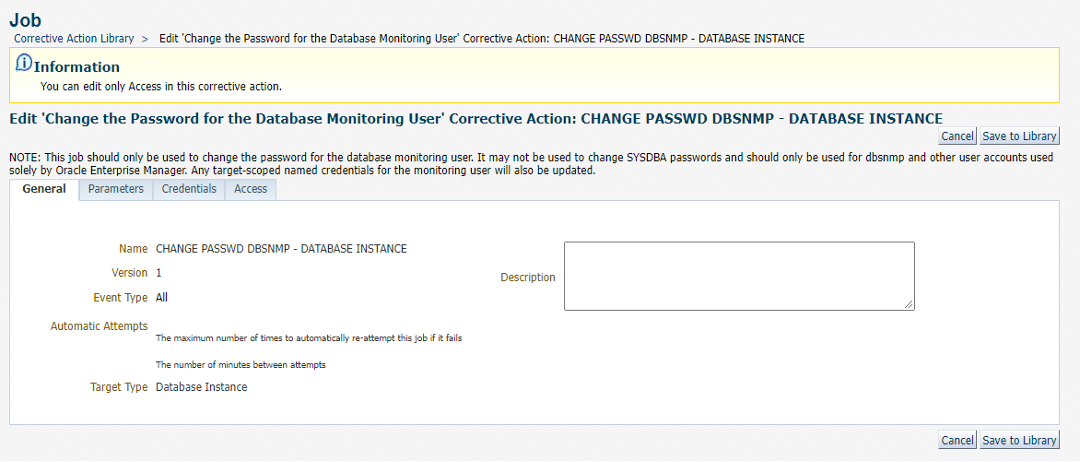Click the name value CHANGE PASSWD DBSNMP - DATABASE INSTANCE
The height and width of the screenshot is (462, 1080).
281,249
